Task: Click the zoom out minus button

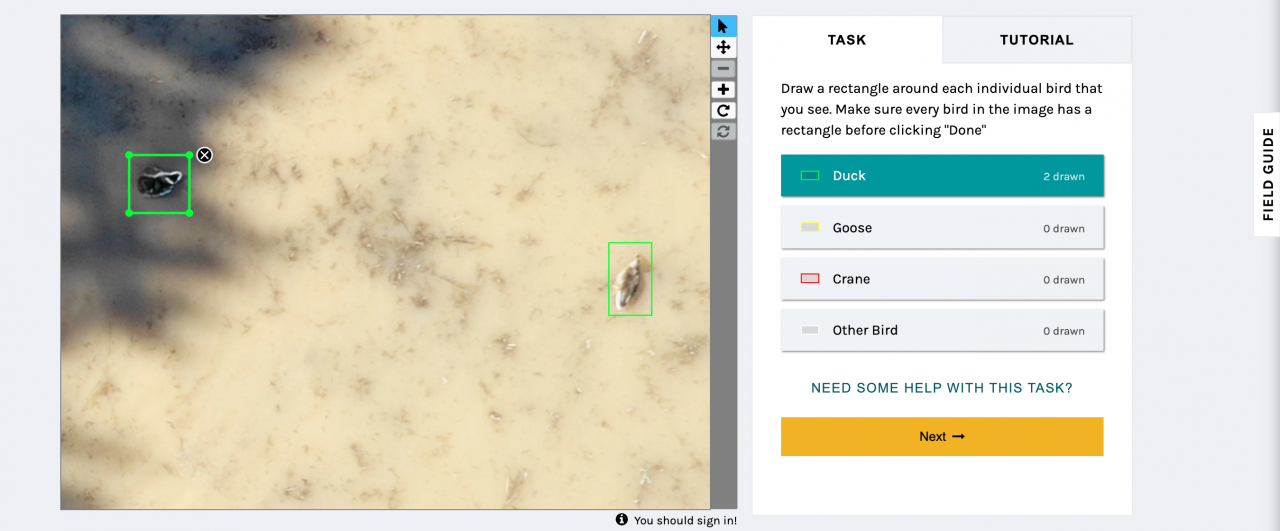Action: 723,69
